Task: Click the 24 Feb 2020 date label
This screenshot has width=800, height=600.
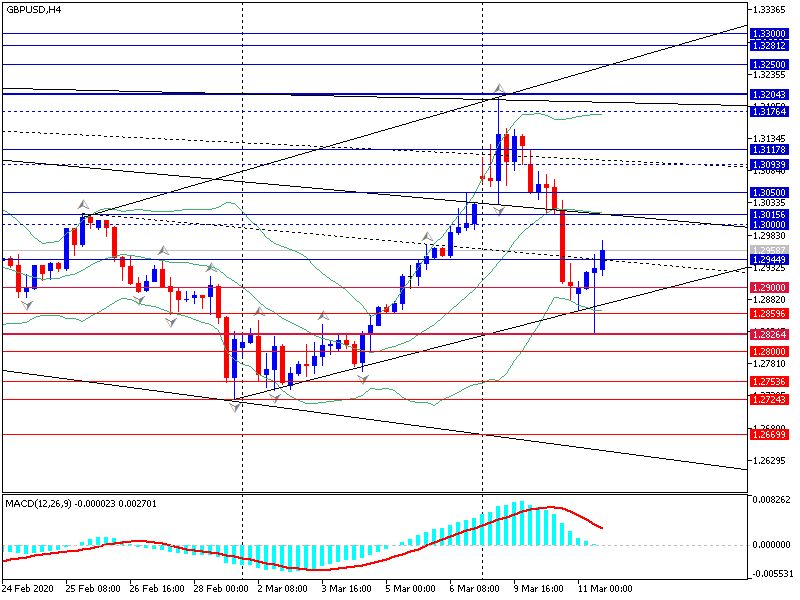Action: 30,589
